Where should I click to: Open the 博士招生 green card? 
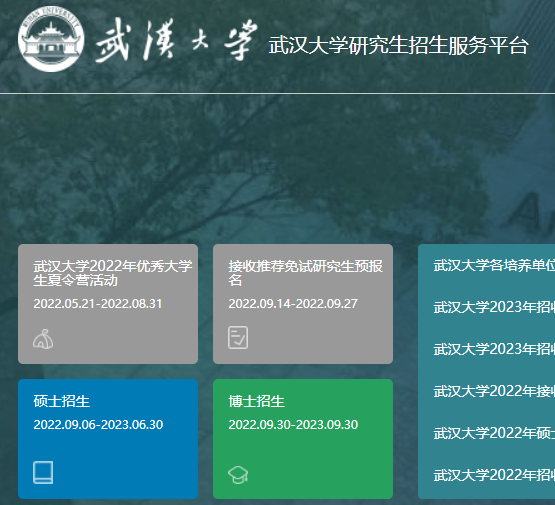pos(303,439)
